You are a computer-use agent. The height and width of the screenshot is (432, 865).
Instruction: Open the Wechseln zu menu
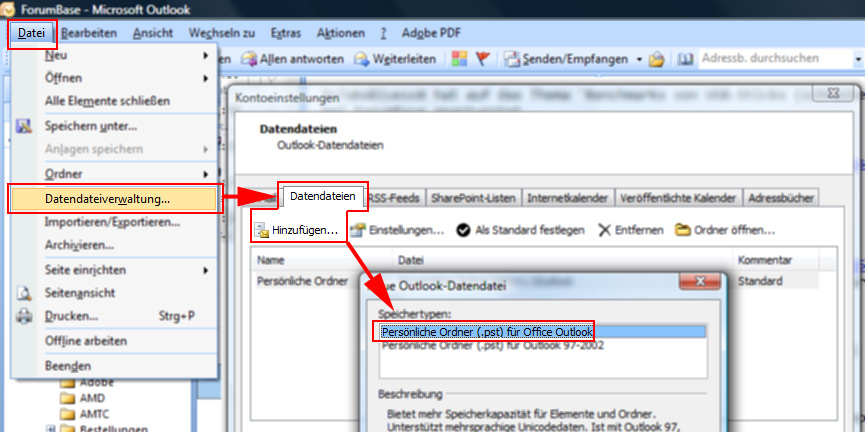(222, 33)
